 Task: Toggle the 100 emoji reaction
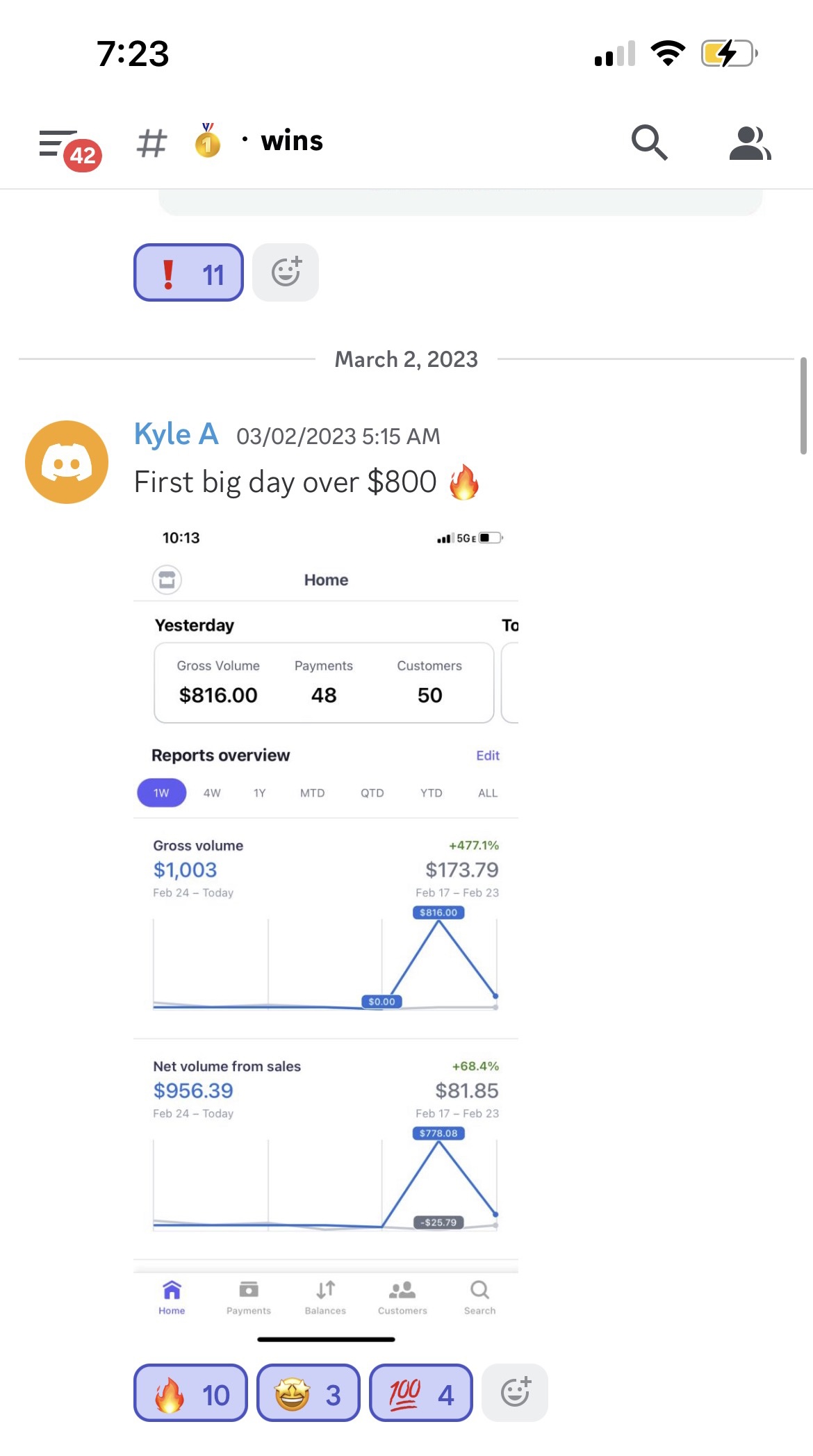[x=420, y=1392]
